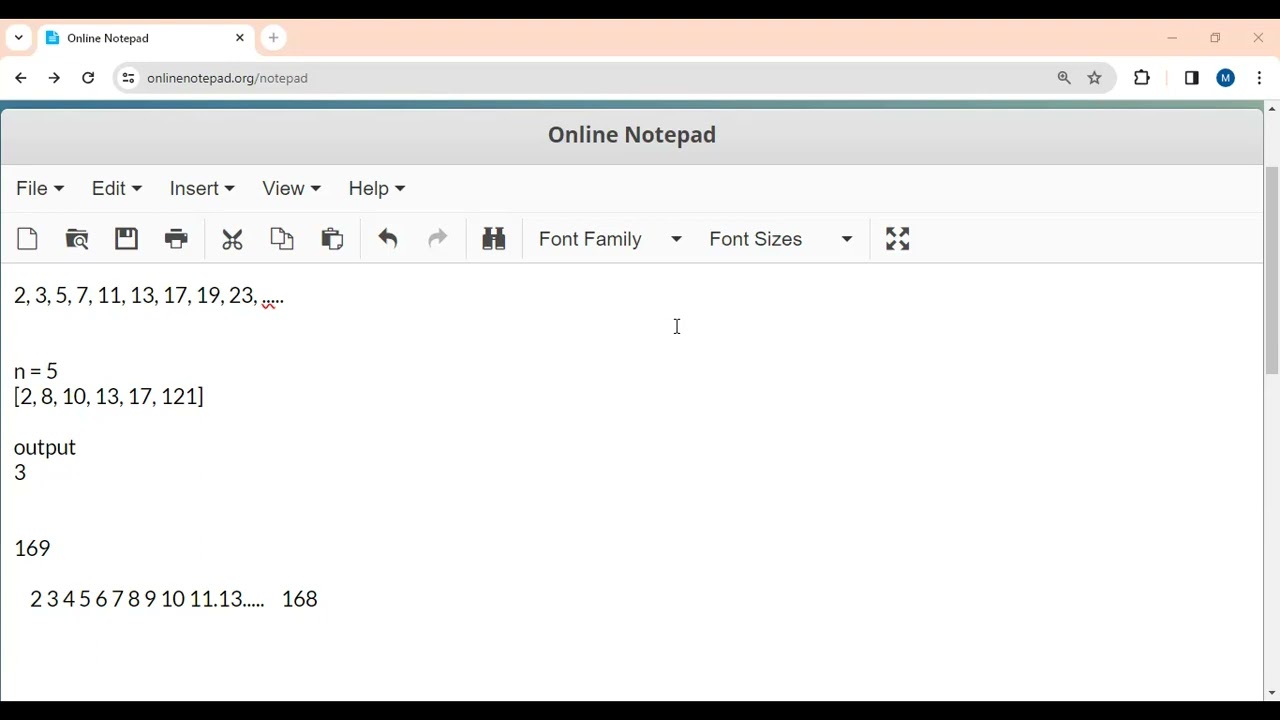The image size is (1280, 720).
Task: Open the View menu
Action: click(291, 188)
